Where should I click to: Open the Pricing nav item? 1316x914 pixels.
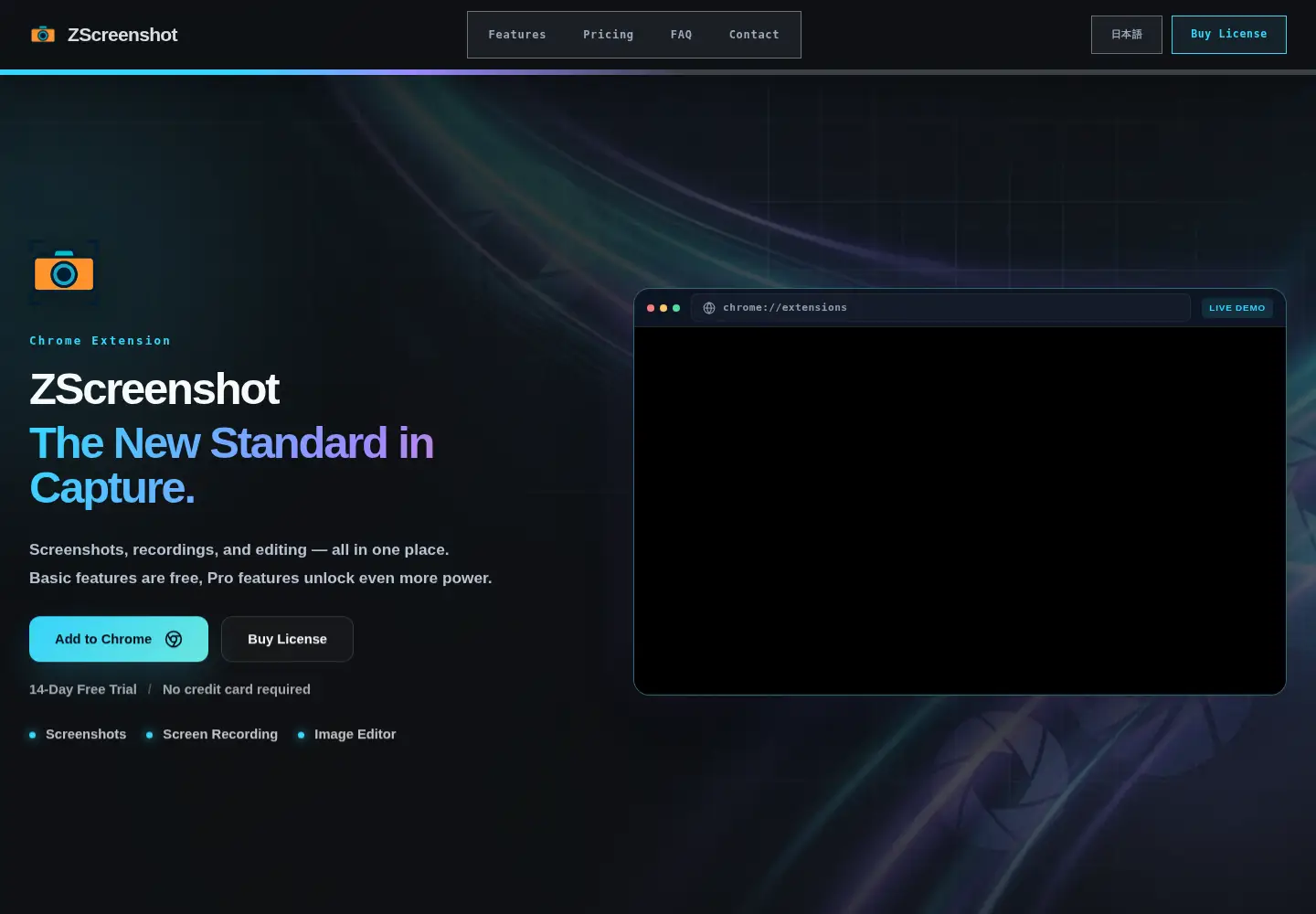pyautogui.click(x=609, y=35)
